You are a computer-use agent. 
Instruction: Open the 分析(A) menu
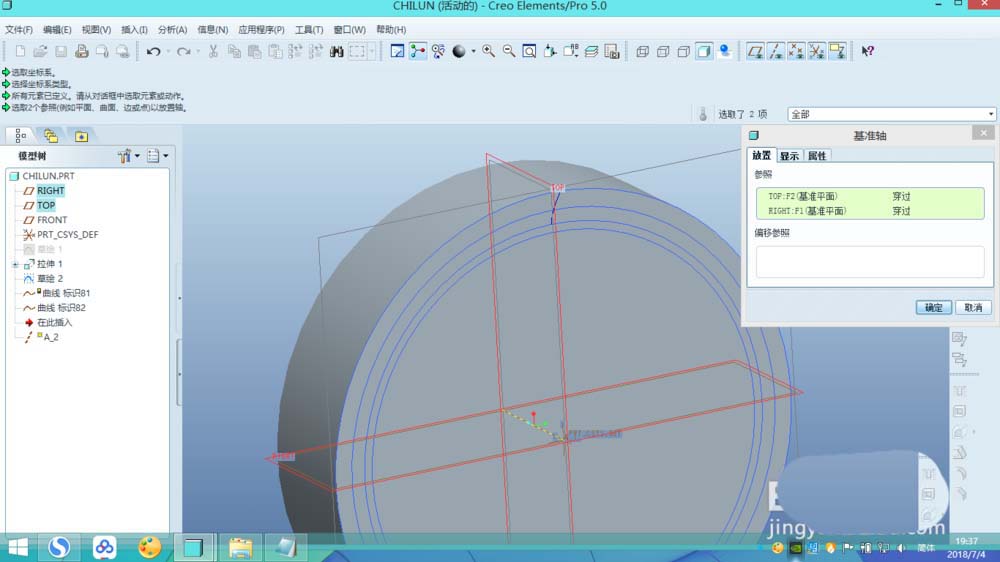coord(172,29)
